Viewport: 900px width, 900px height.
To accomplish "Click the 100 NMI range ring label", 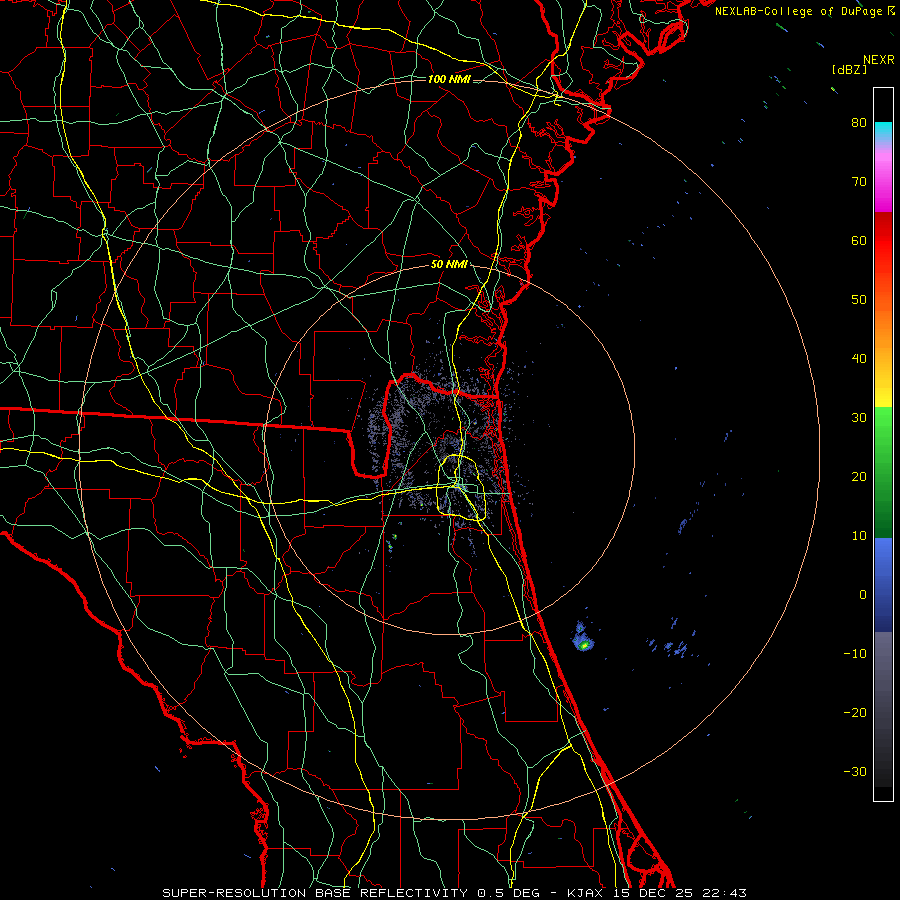I will 449,79.
